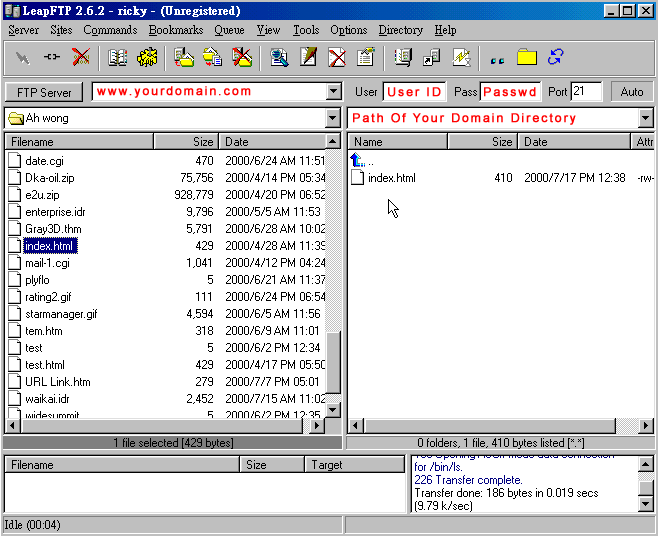Click the local file list scroll-down arrow
This screenshot has width=658, height=536.
click(333, 410)
